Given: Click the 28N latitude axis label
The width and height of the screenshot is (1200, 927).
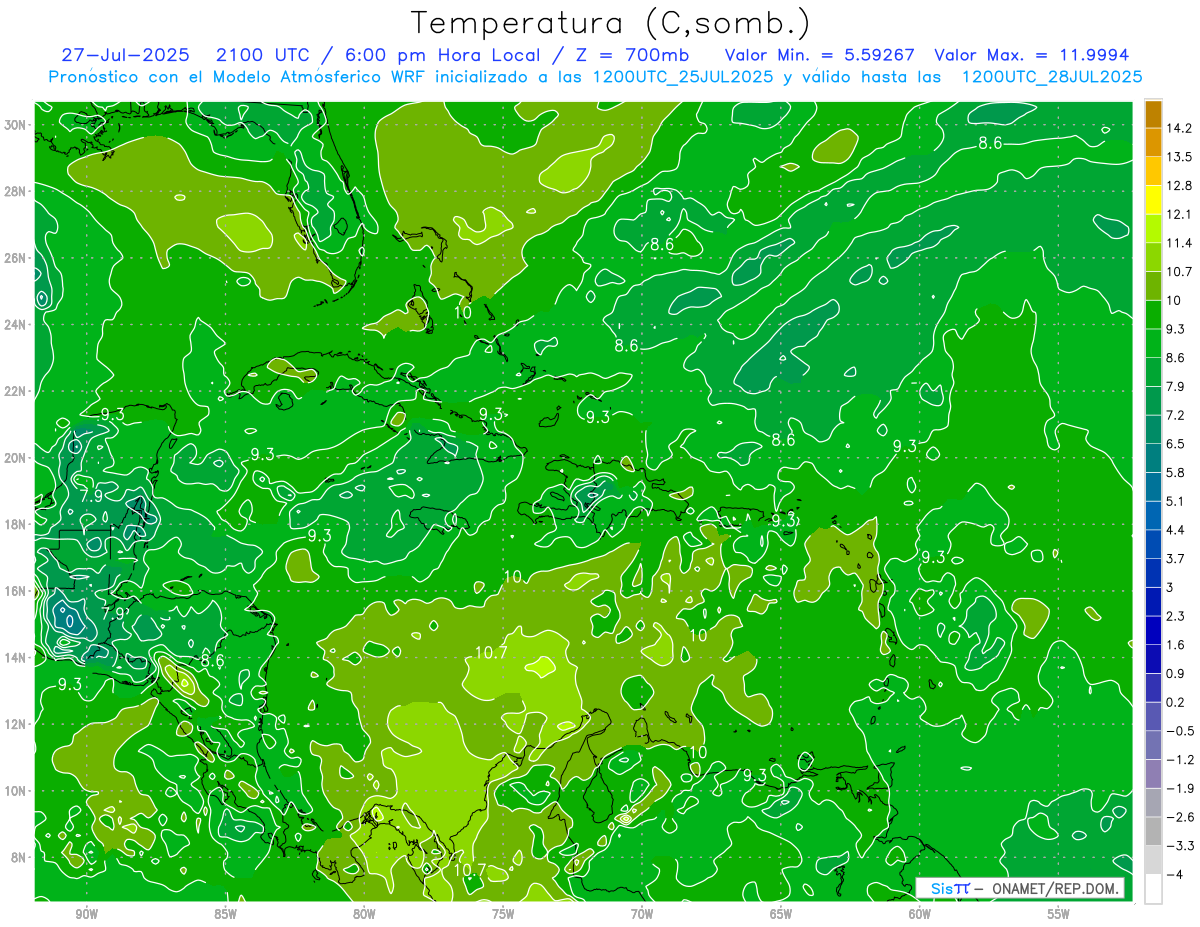Looking at the screenshot, I should click(16, 191).
